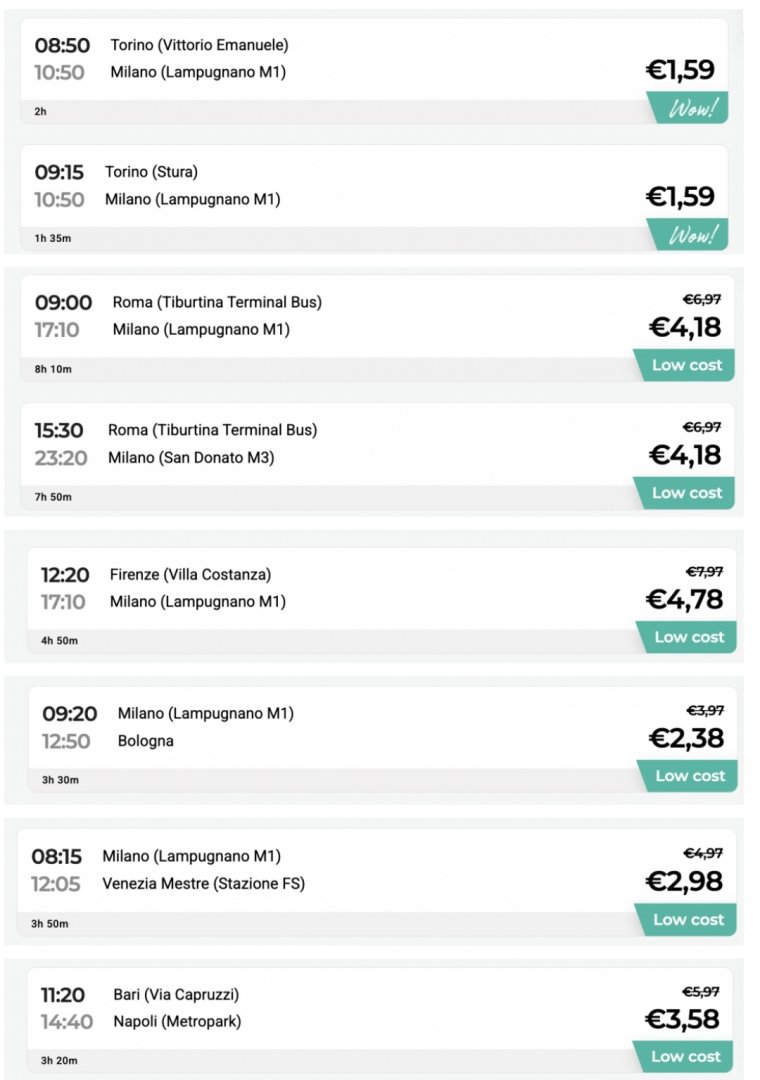Screen dimensions: 760x1080
Task: Open Napoli (Metropark) arrival trip
Action: tap(177, 1021)
